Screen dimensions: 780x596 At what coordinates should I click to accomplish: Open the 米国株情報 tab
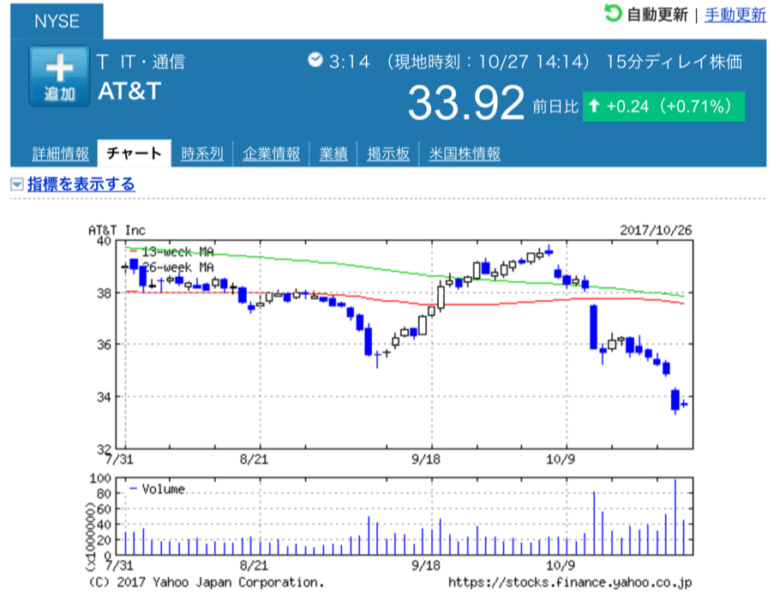coord(465,154)
